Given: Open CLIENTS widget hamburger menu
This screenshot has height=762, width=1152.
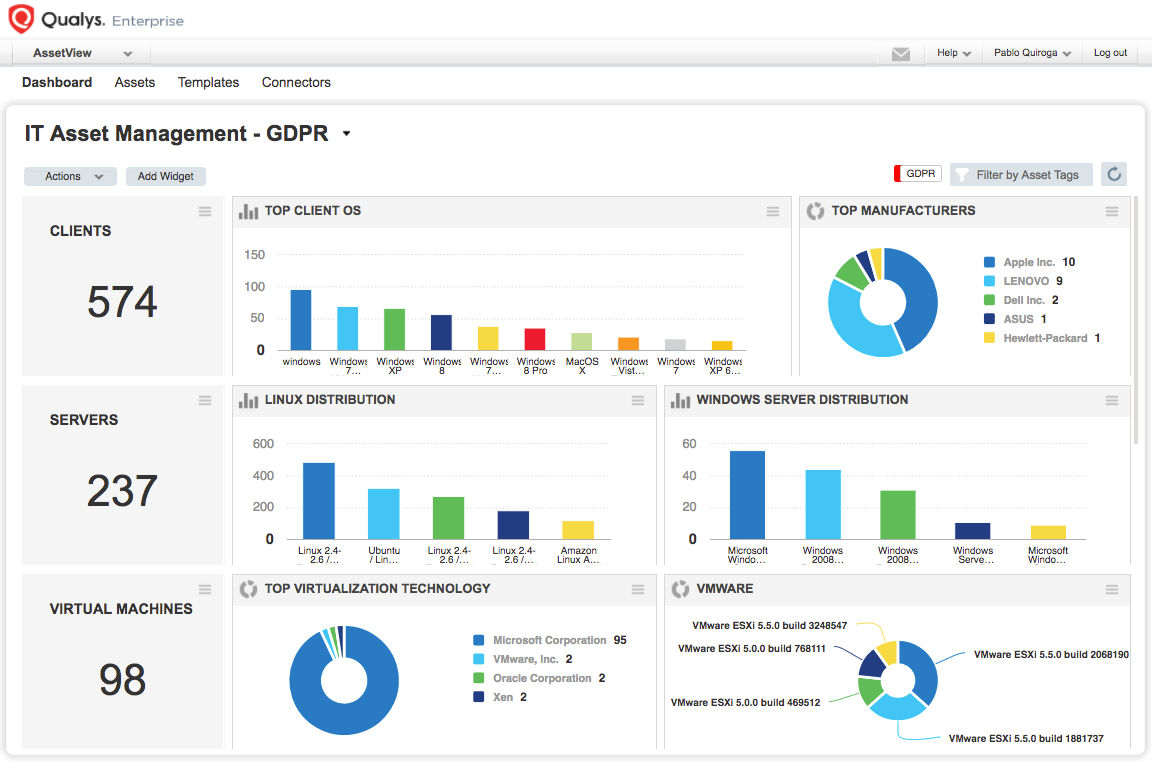Looking at the screenshot, I should [205, 212].
